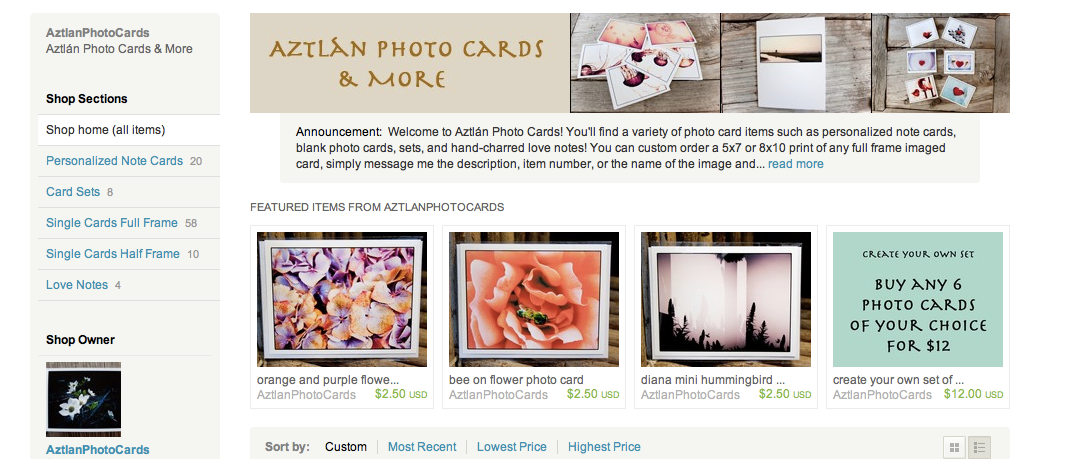The height and width of the screenshot is (459, 1078).
Task: Sort items by Most Recent
Action: 422,447
